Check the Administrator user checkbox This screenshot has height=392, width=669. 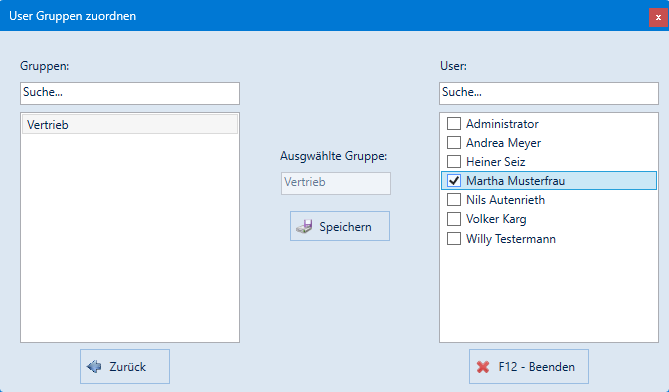pyautogui.click(x=454, y=124)
